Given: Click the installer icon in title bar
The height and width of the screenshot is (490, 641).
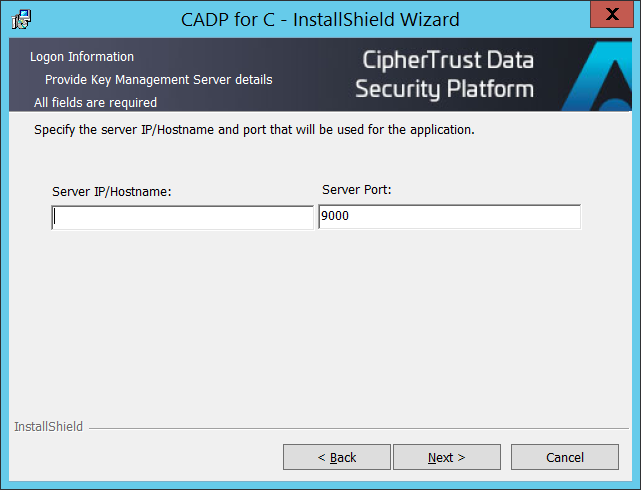Looking at the screenshot, I should pos(20,19).
